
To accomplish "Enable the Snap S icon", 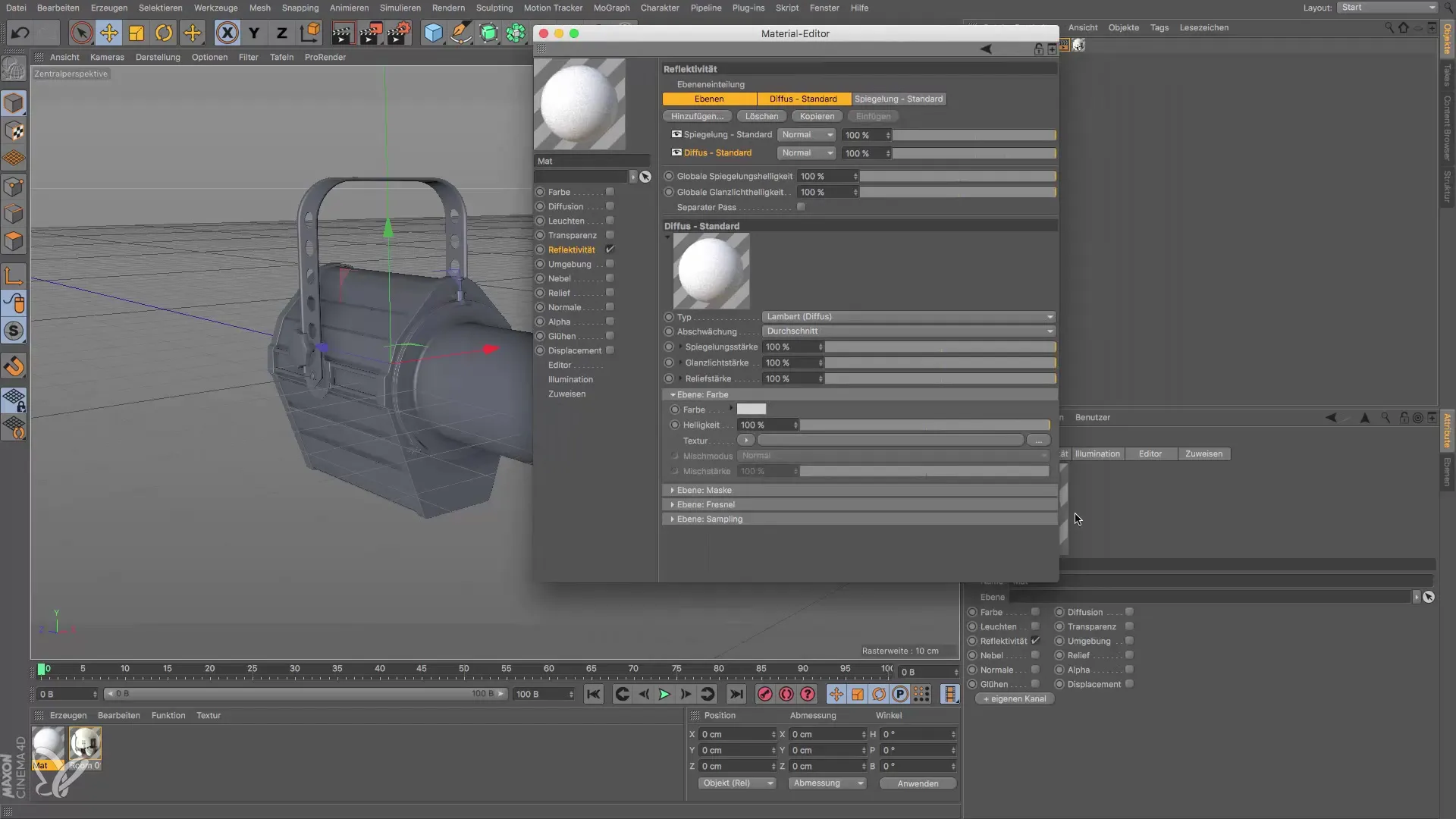I will tap(14, 331).
